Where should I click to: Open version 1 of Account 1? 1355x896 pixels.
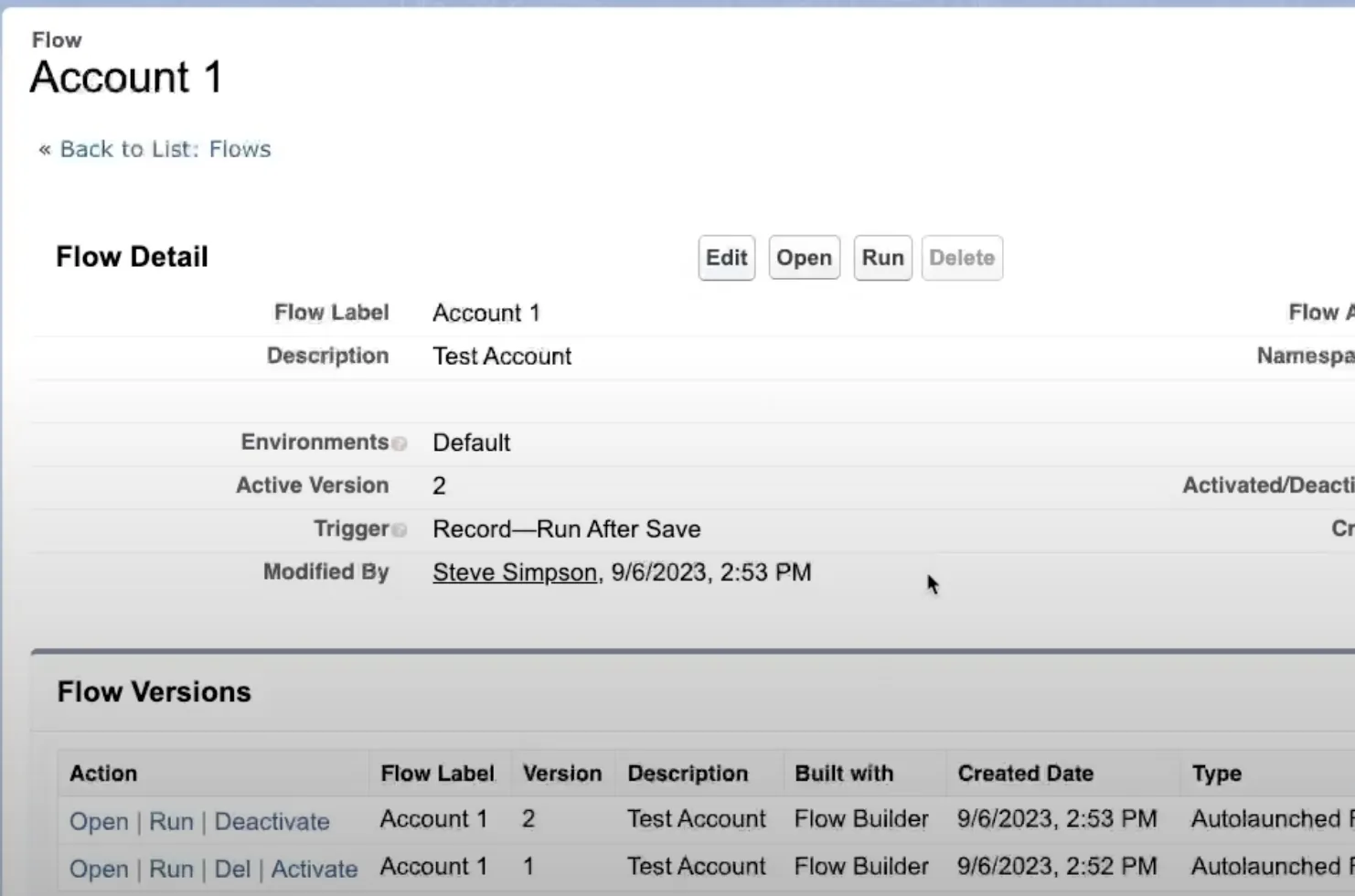coord(99,869)
